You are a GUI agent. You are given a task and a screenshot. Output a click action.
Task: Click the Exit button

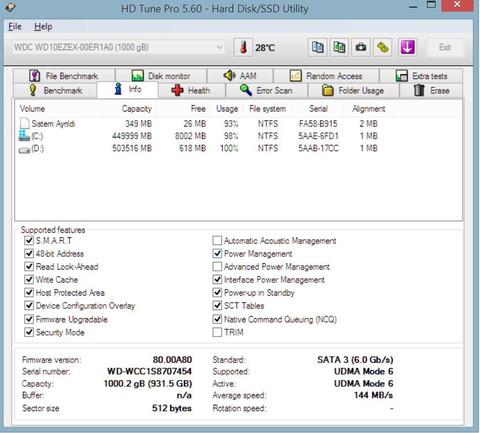click(x=445, y=47)
